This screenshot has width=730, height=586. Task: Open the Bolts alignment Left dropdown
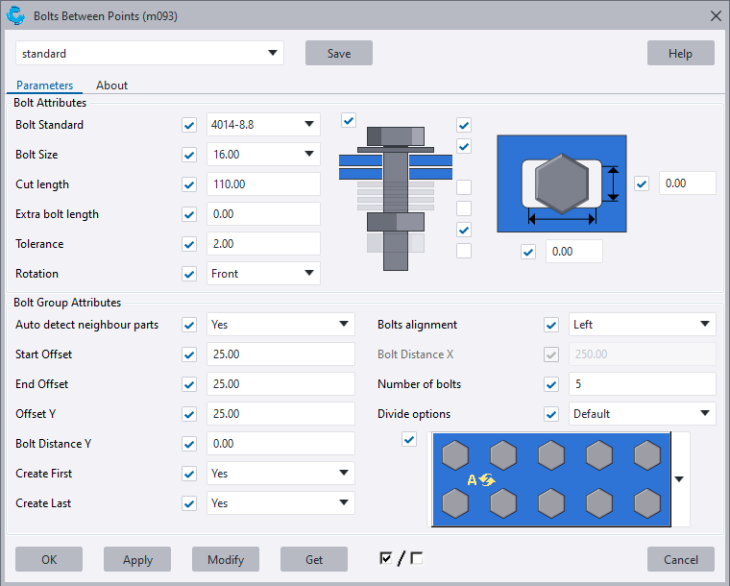pyautogui.click(x=642, y=324)
